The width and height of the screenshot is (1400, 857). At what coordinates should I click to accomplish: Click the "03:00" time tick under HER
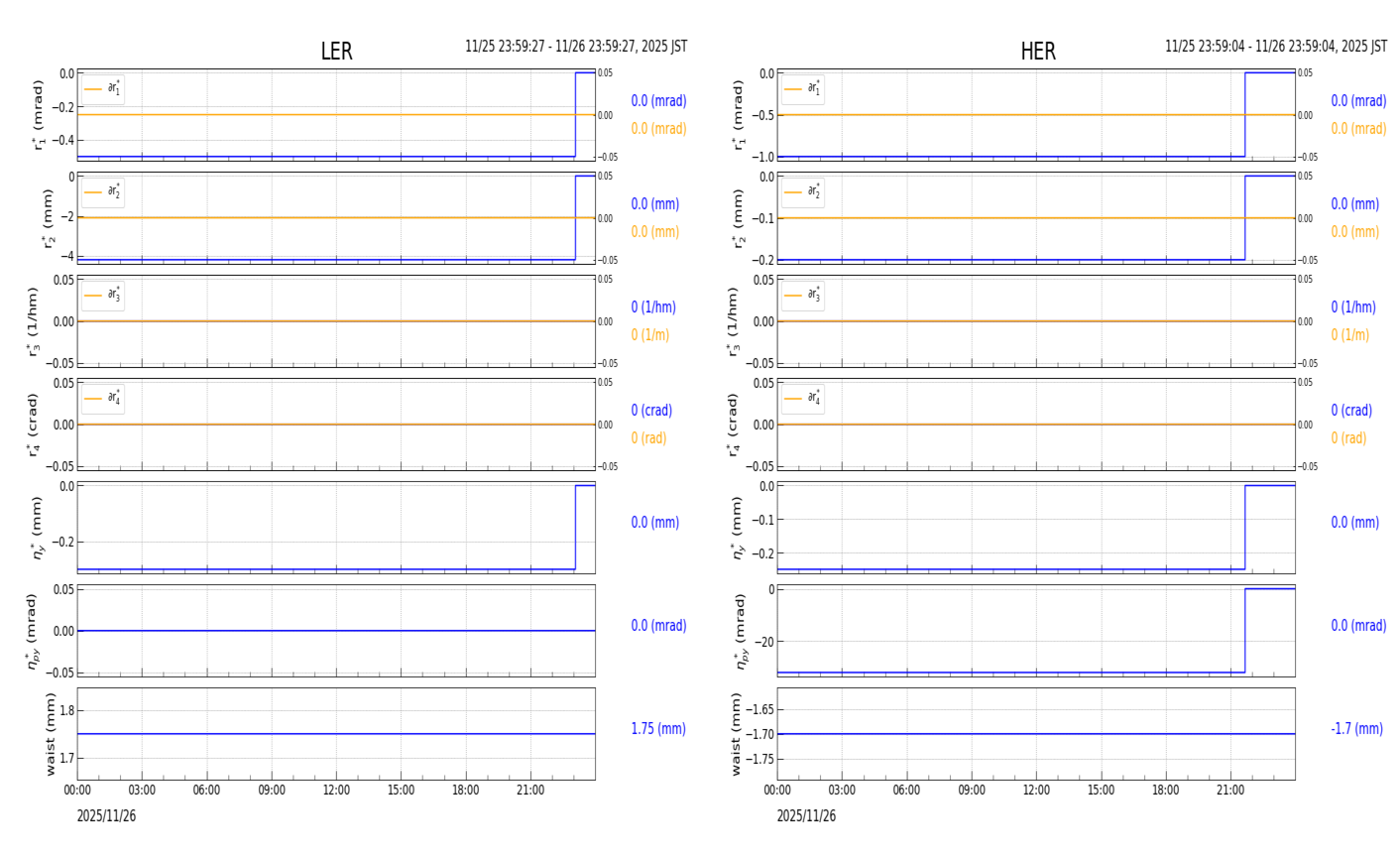[842, 791]
